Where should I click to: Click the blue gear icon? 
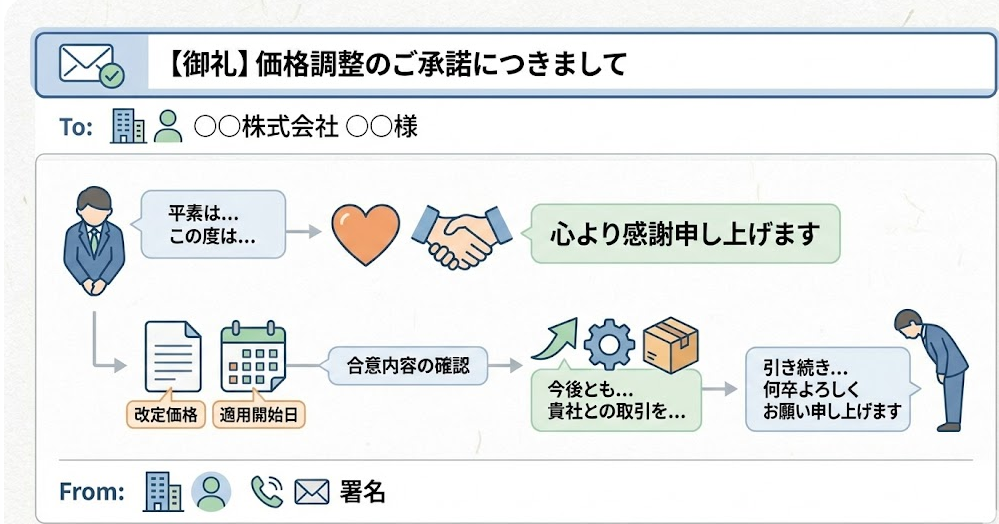[x=608, y=344]
